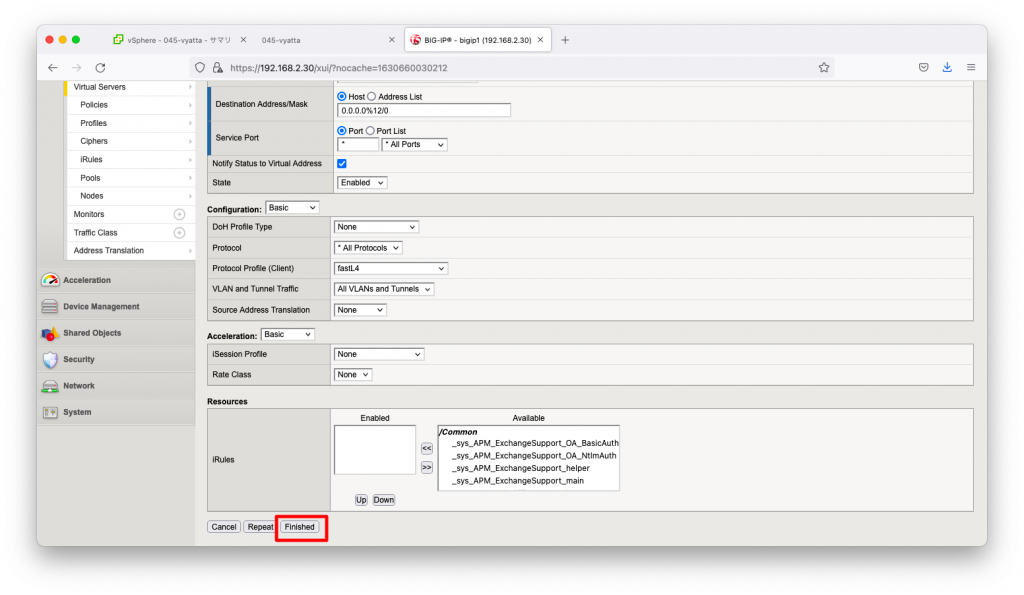Click the plus icon next to Traffic Class
This screenshot has width=1024, height=595.
(x=180, y=232)
